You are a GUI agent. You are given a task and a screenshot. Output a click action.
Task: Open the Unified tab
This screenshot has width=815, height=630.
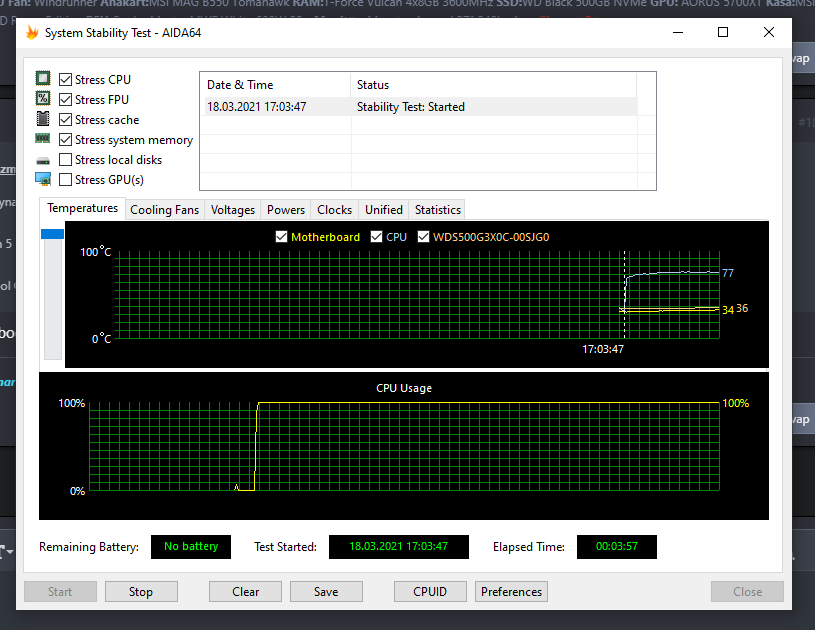tap(384, 209)
